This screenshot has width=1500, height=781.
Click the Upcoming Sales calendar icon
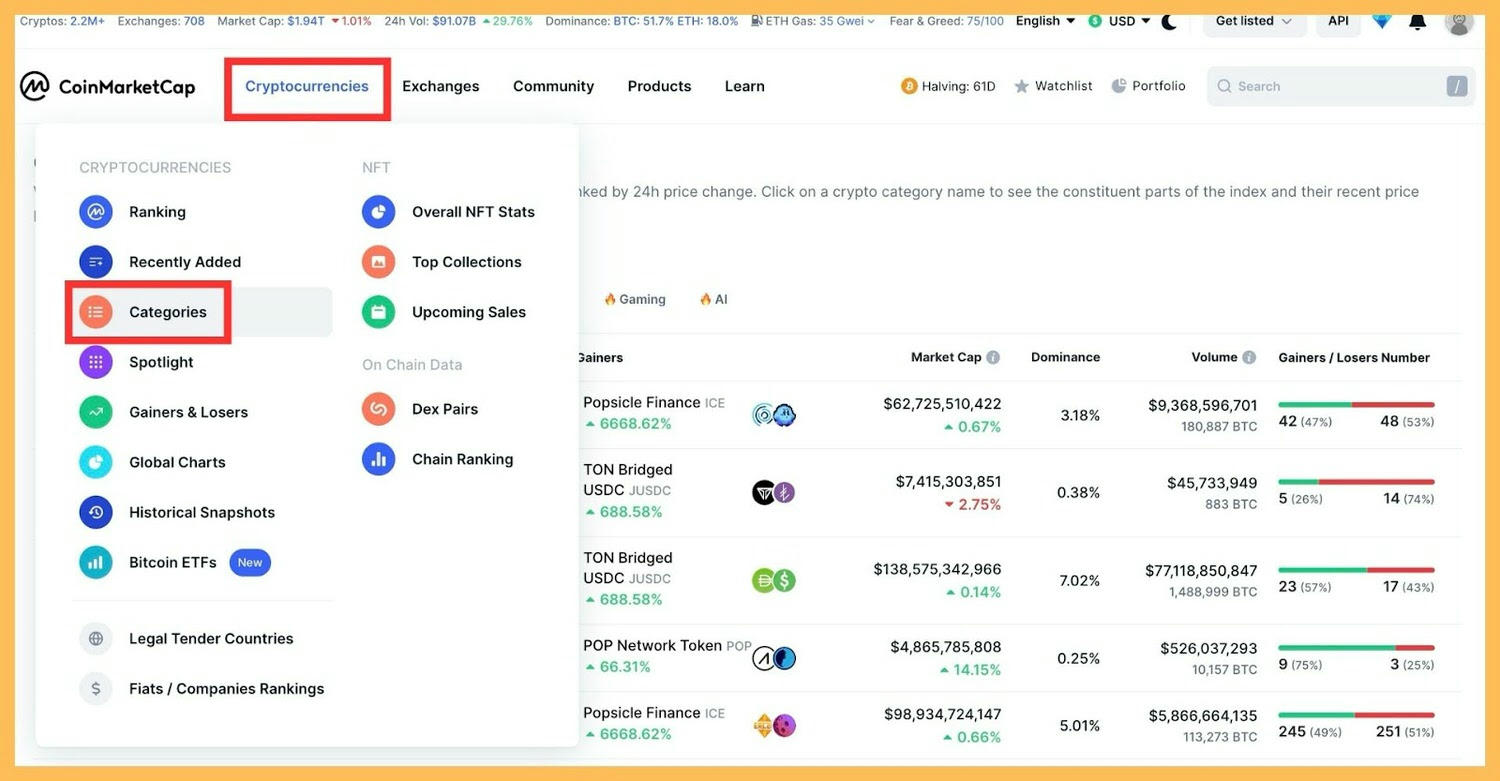(x=379, y=312)
